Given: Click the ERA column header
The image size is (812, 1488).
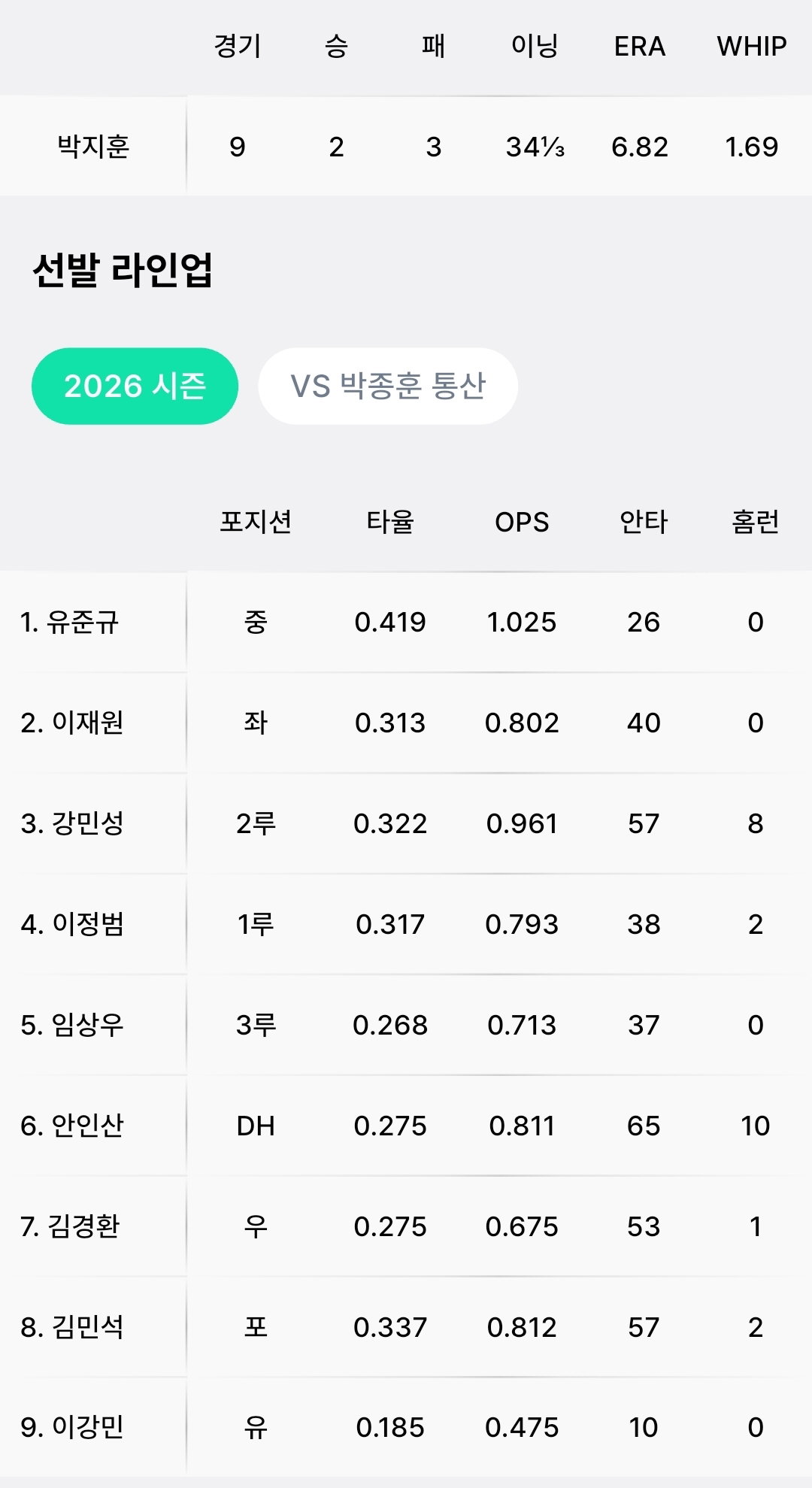Looking at the screenshot, I should 640,47.
